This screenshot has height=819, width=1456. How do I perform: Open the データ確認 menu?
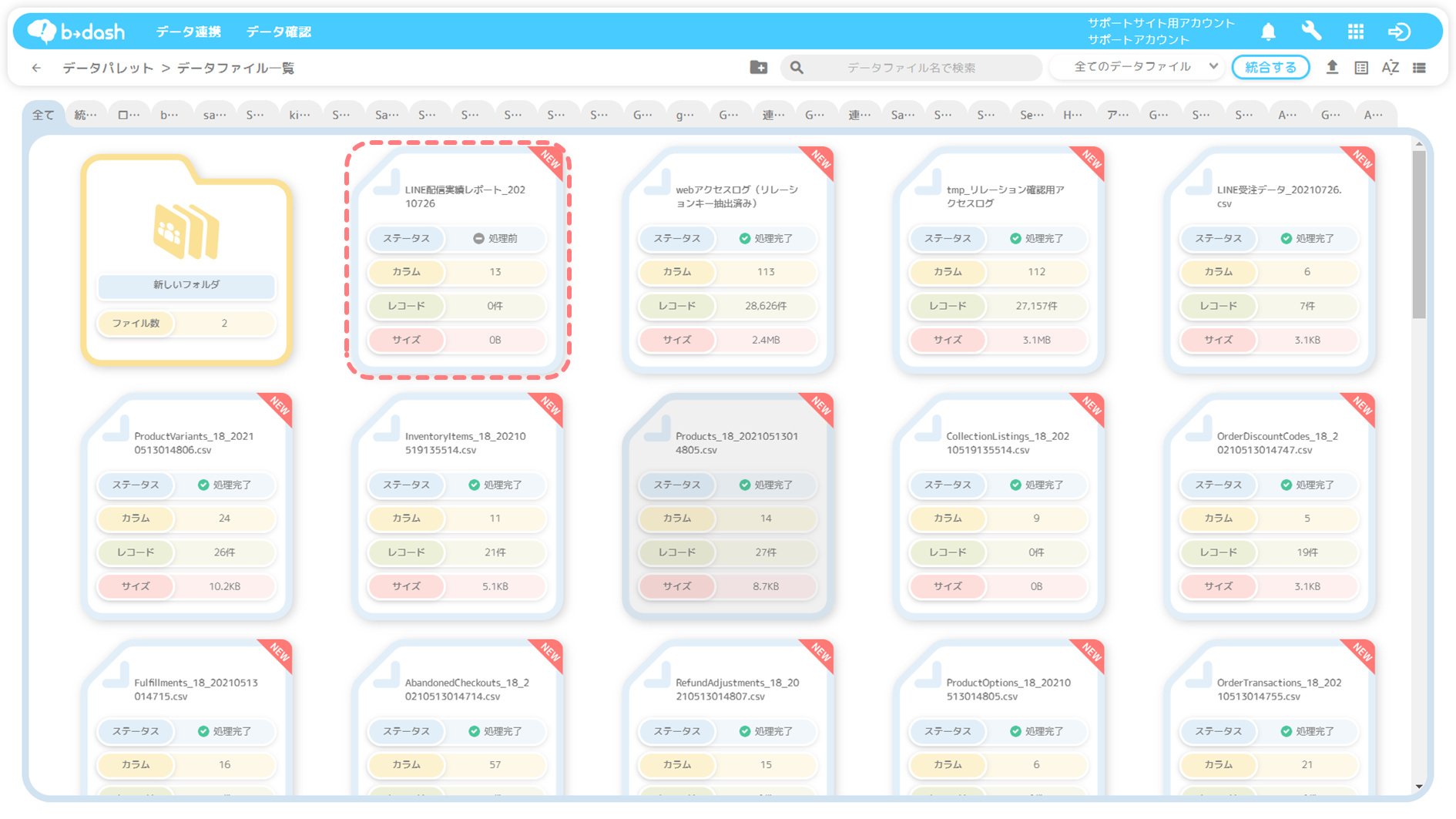tap(278, 32)
